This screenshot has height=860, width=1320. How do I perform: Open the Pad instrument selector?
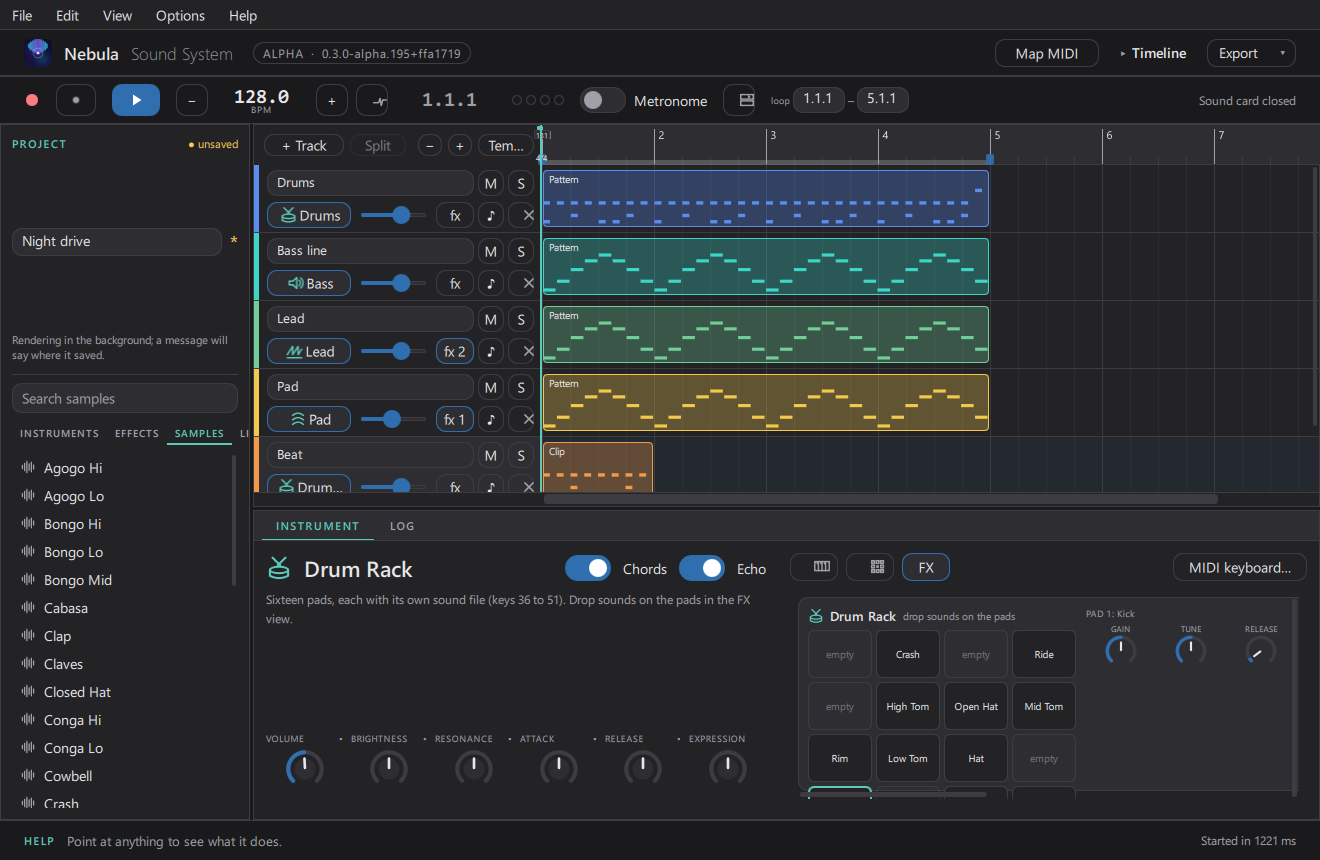(309, 419)
